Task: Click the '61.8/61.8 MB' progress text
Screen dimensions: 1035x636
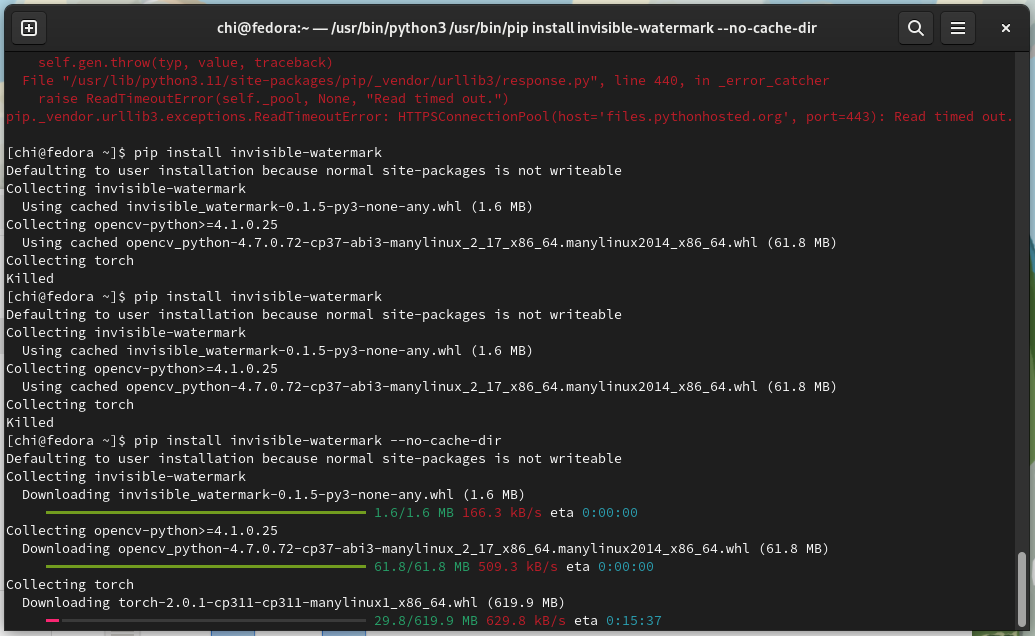Action: (x=422, y=566)
